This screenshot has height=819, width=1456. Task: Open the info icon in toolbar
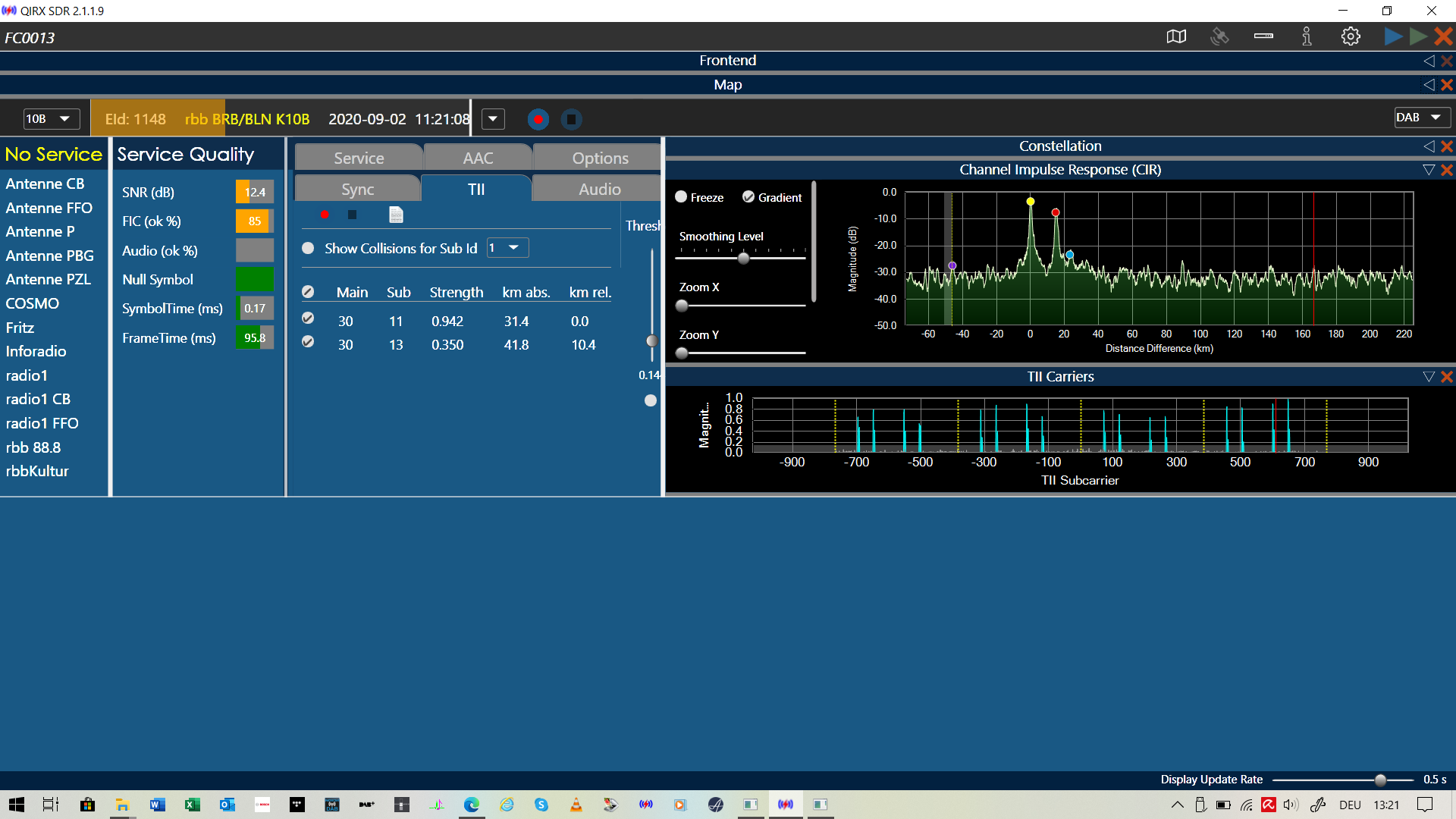click(x=1307, y=36)
